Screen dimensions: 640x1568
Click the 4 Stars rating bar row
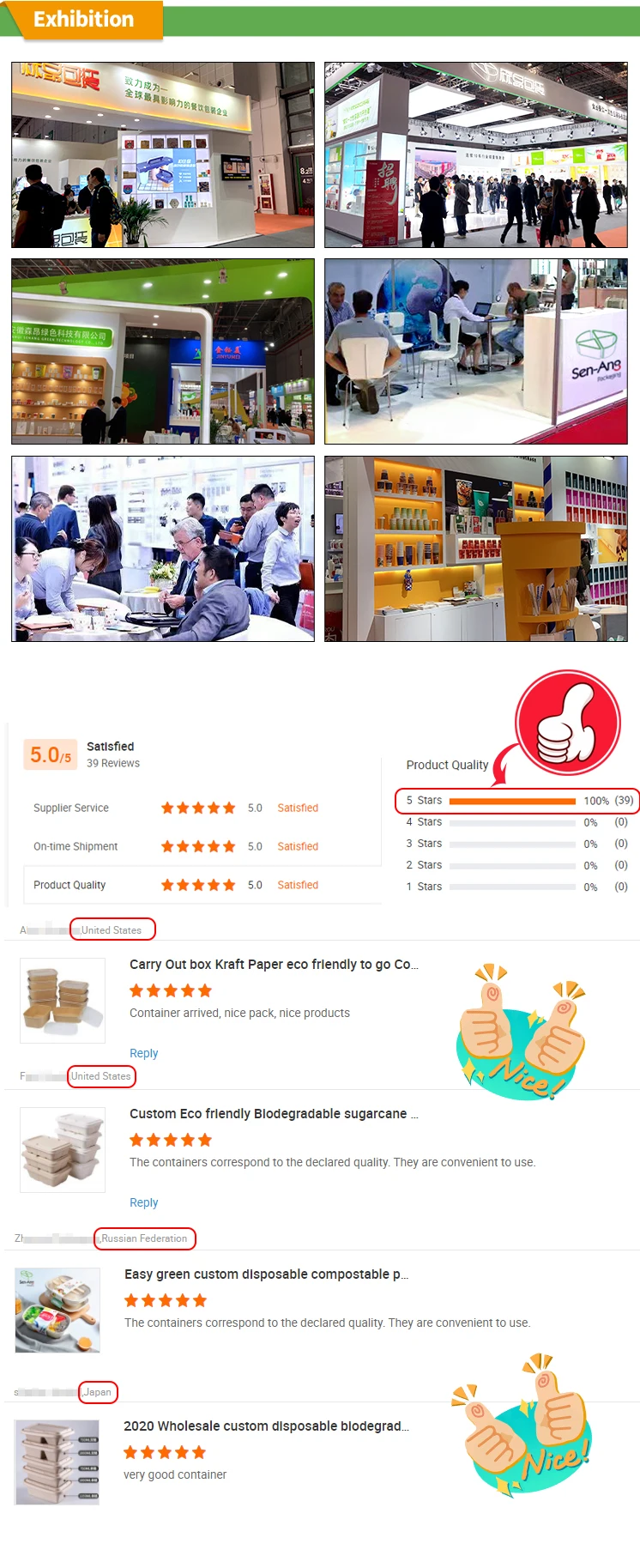[x=516, y=822]
